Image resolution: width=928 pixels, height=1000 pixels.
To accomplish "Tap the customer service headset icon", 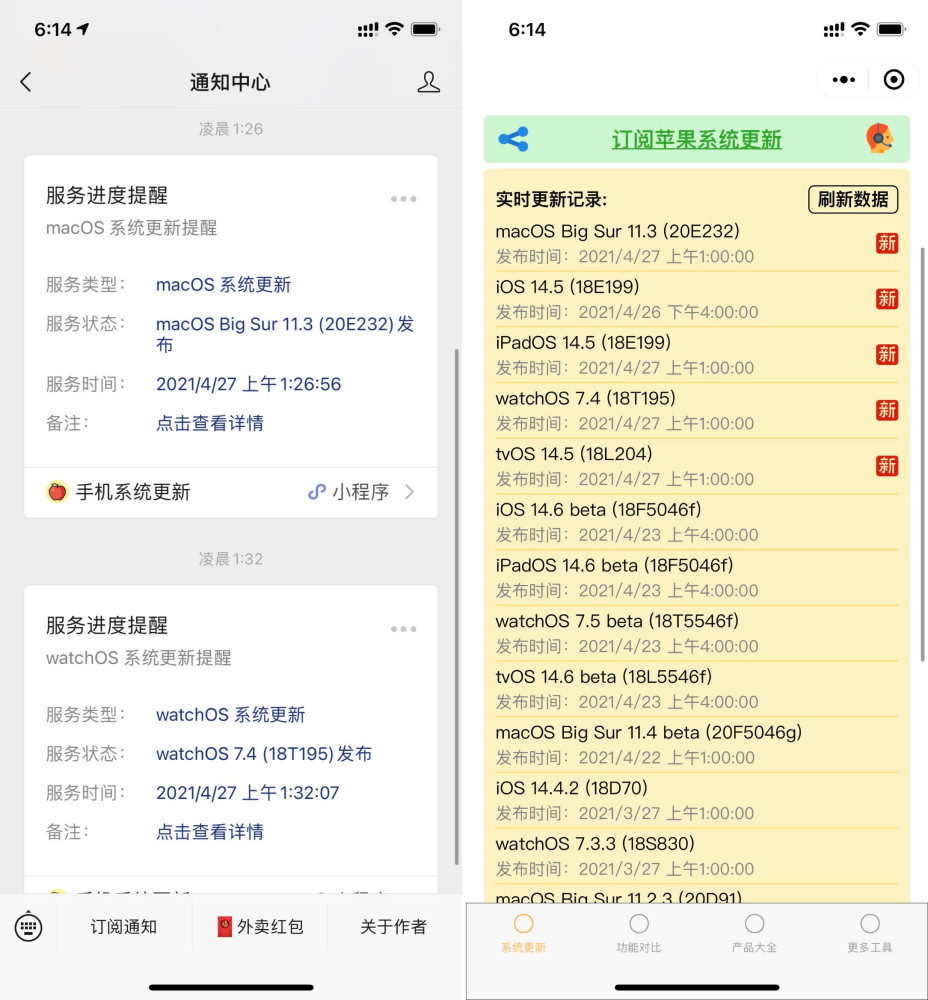I will (880, 138).
